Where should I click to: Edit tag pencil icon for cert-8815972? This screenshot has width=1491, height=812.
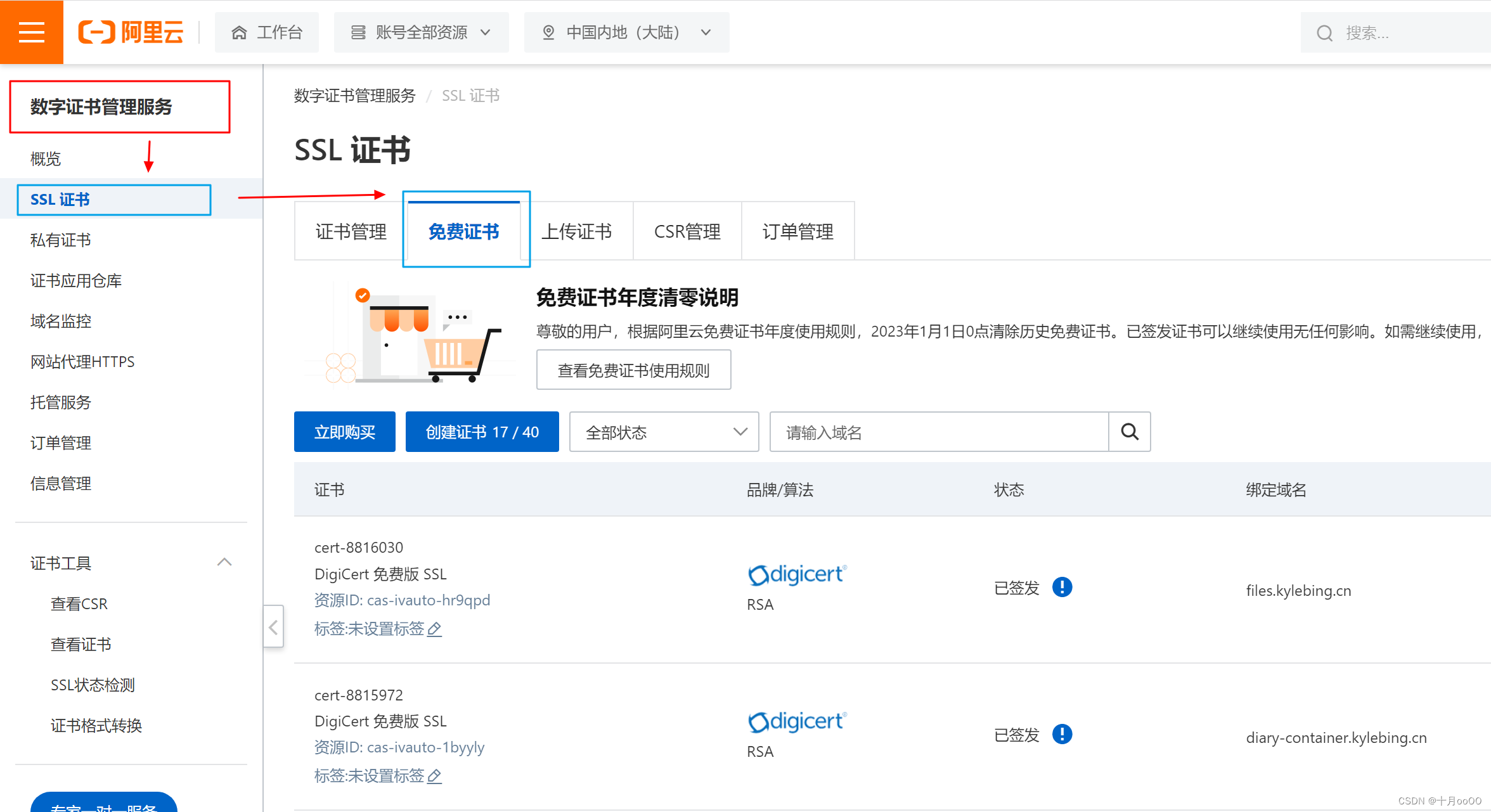(434, 776)
